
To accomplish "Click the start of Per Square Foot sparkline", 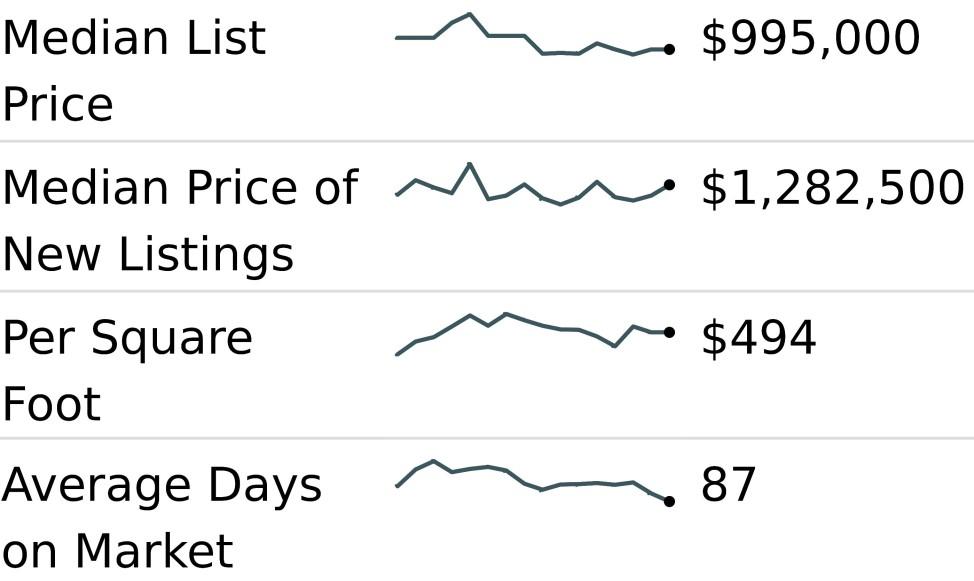I will pos(398,354).
